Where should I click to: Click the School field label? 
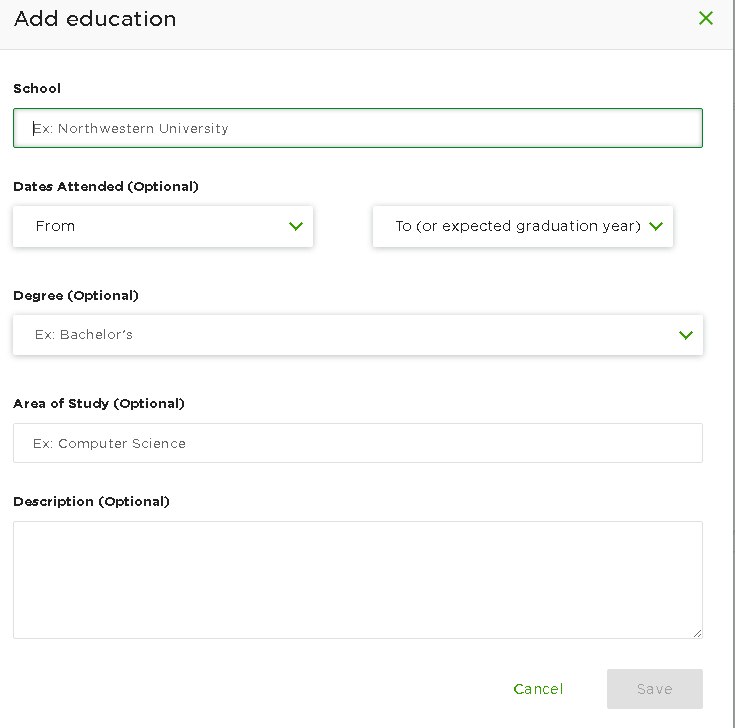(37, 88)
